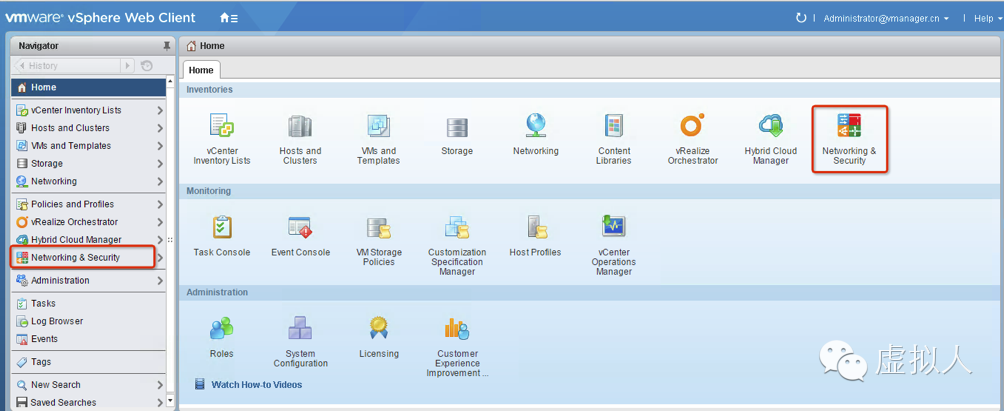This screenshot has height=411, width=1004.
Task: Select VMs and Templates in Navigator
Action: point(88,146)
